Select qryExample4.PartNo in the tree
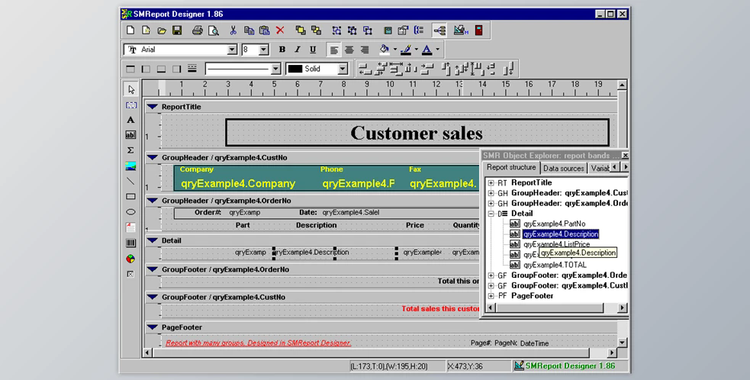 pos(554,224)
